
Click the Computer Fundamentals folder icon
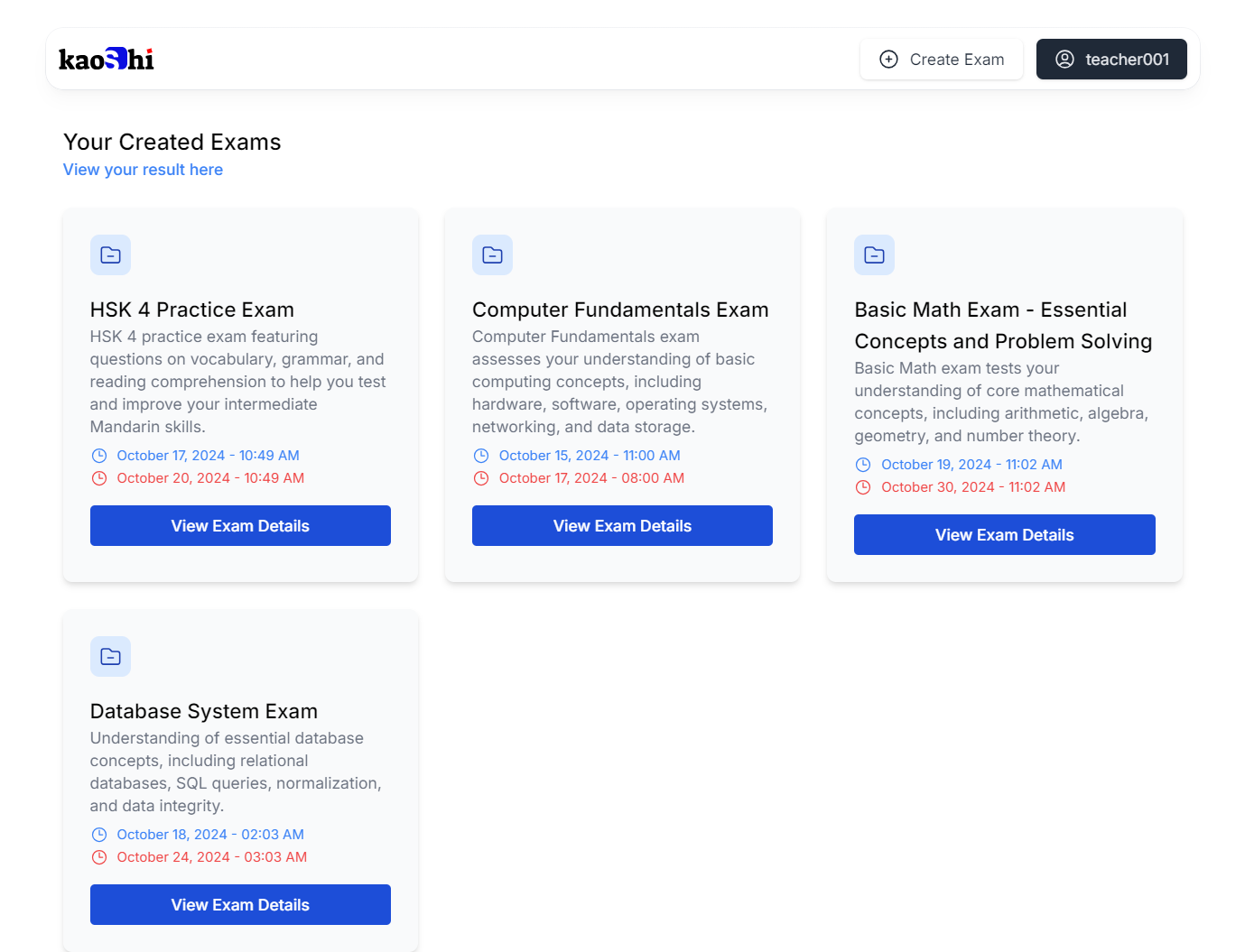coord(492,255)
